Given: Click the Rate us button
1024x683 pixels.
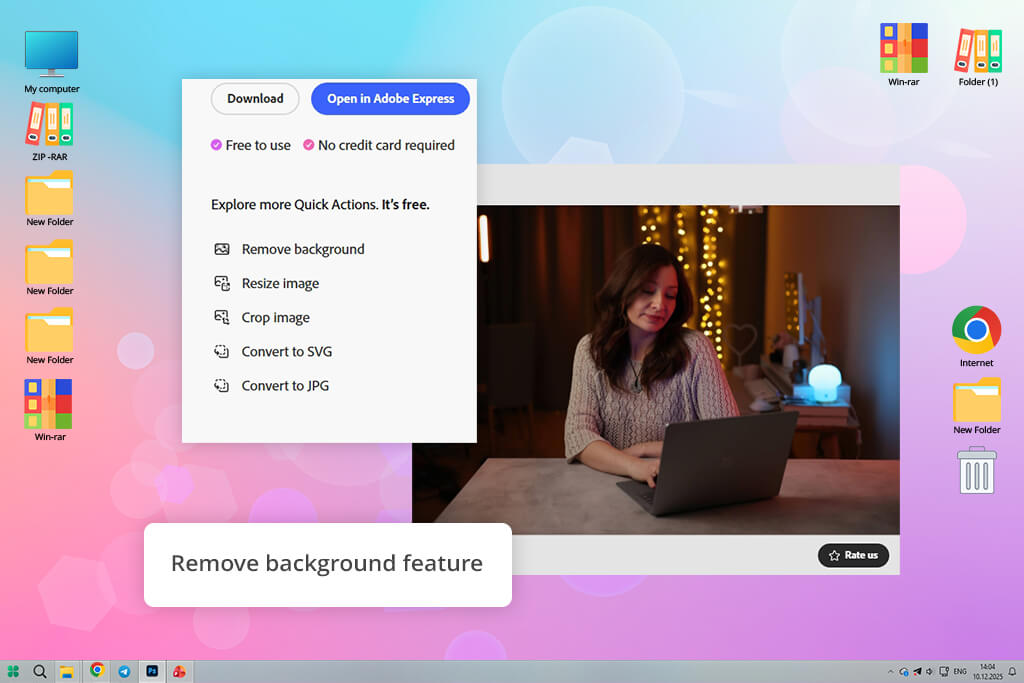Looking at the screenshot, I should (x=853, y=555).
